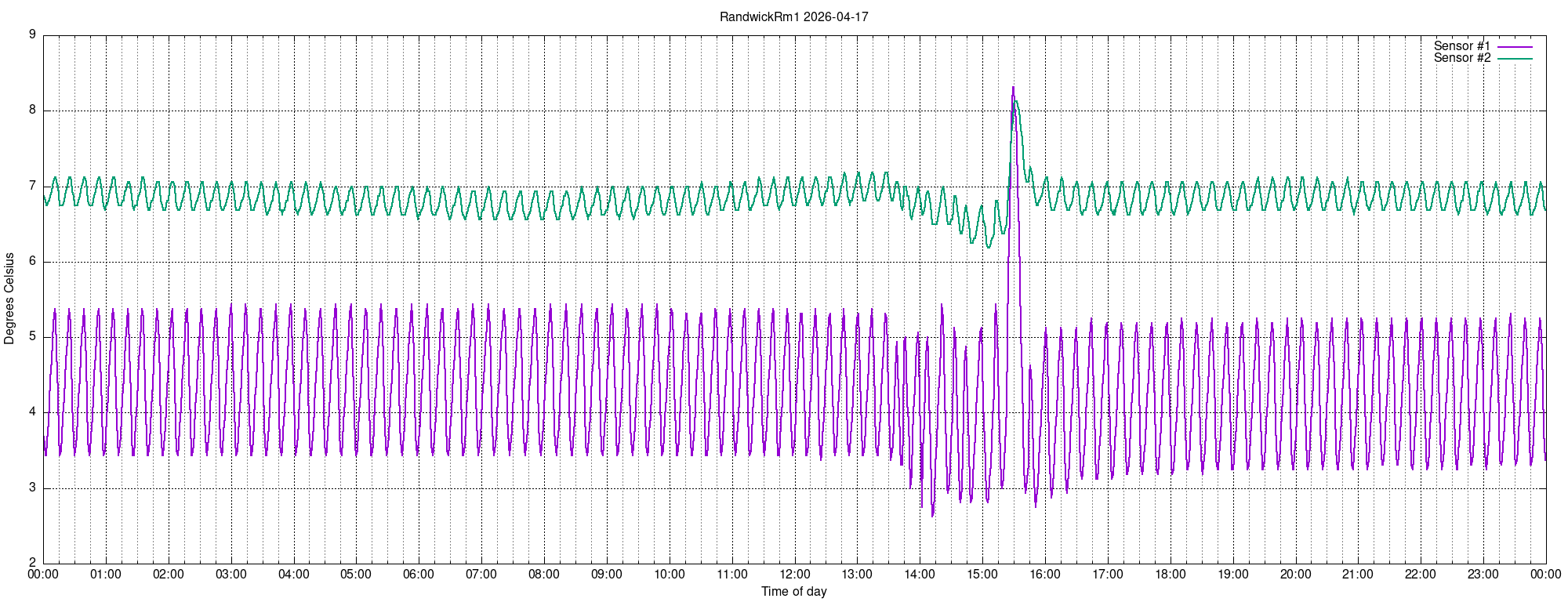This screenshot has width=1568, height=602.
Task: Click the chart title RandwickRm1 2026-04-17
Action: pos(794,16)
